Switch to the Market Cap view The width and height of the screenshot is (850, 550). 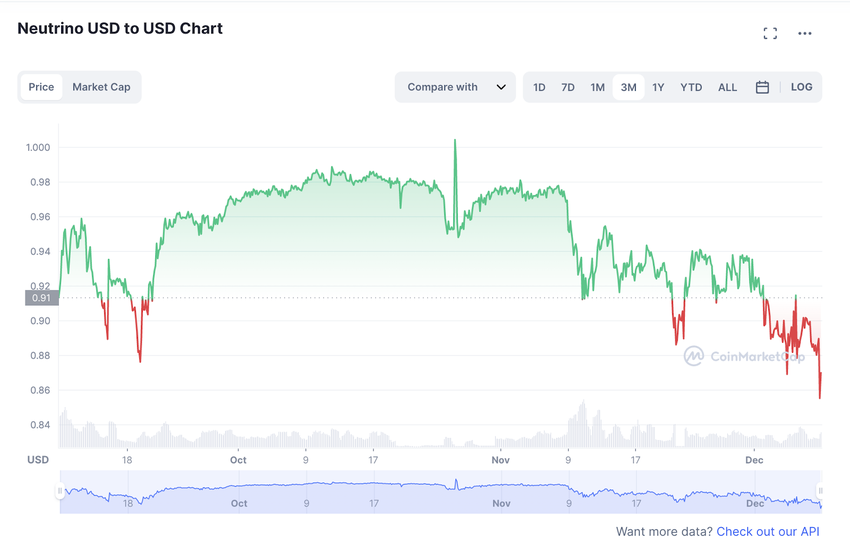[101, 87]
